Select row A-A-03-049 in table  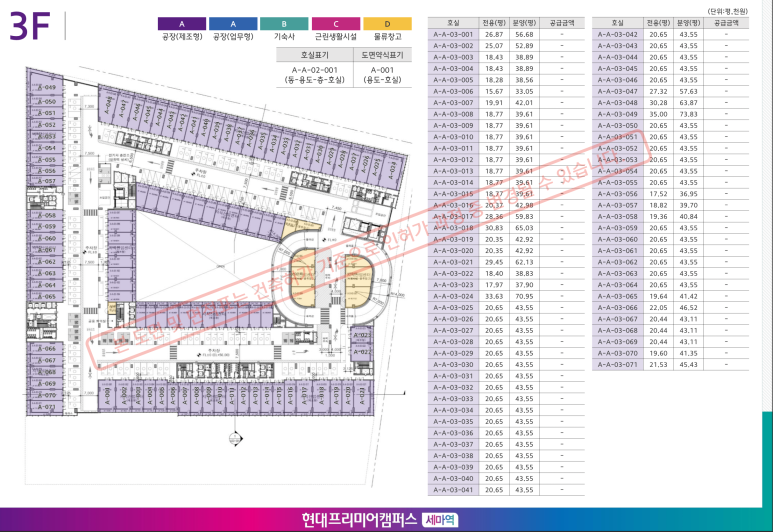point(670,114)
